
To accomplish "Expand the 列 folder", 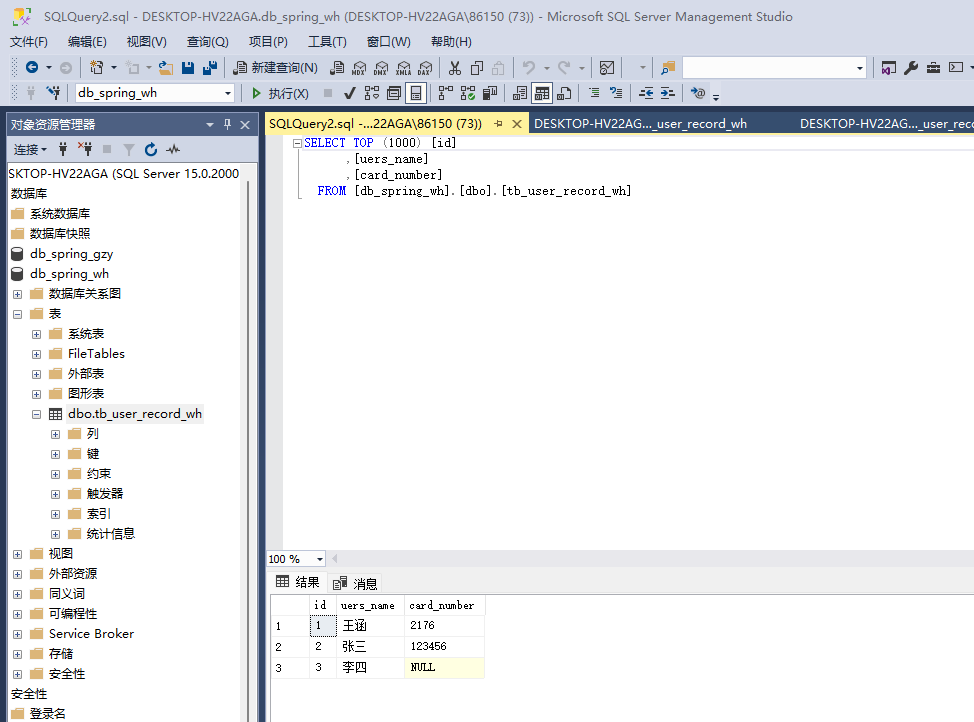I will (x=55, y=434).
